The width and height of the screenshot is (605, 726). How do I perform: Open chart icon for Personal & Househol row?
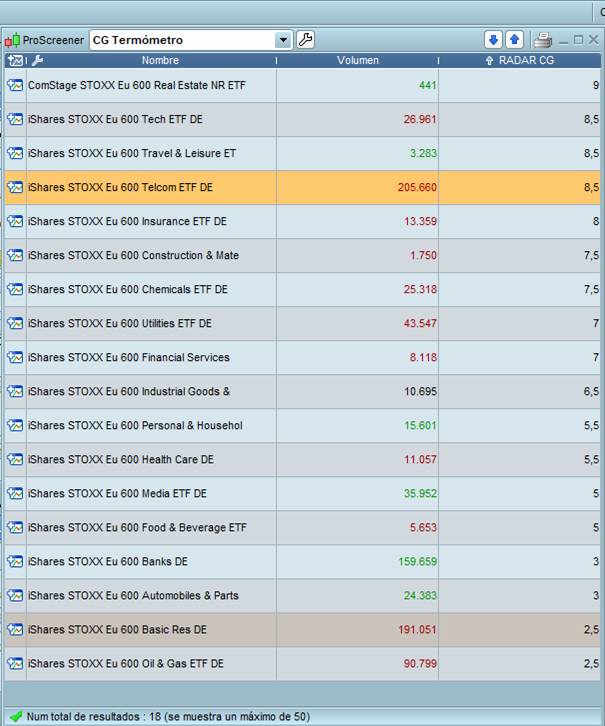15,426
